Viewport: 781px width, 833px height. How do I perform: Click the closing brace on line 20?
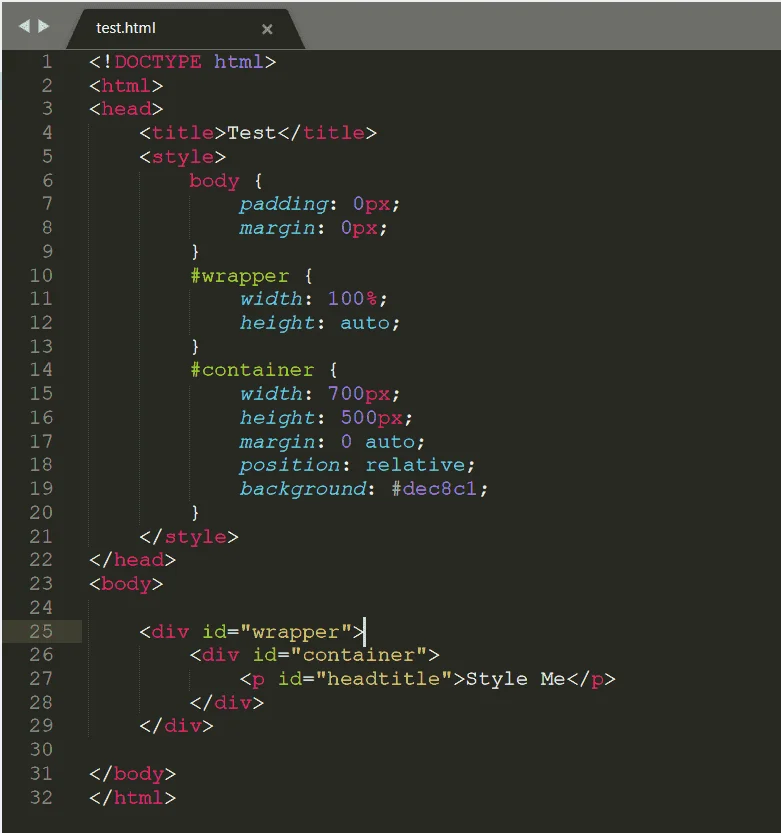pos(195,513)
